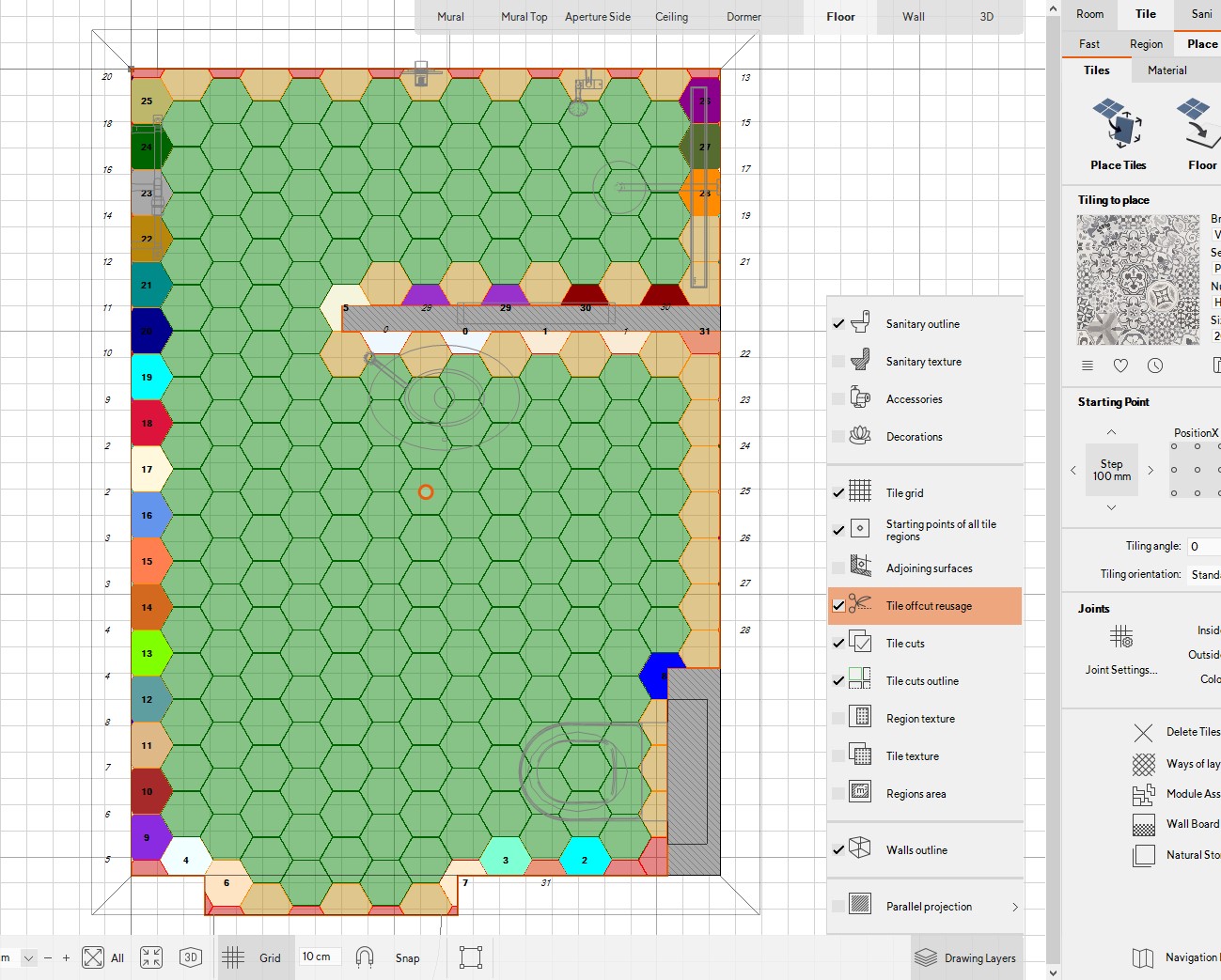Open the Material tab
Image resolution: width=1221 pixels, height=980 pixels.
click(1166, 70)
